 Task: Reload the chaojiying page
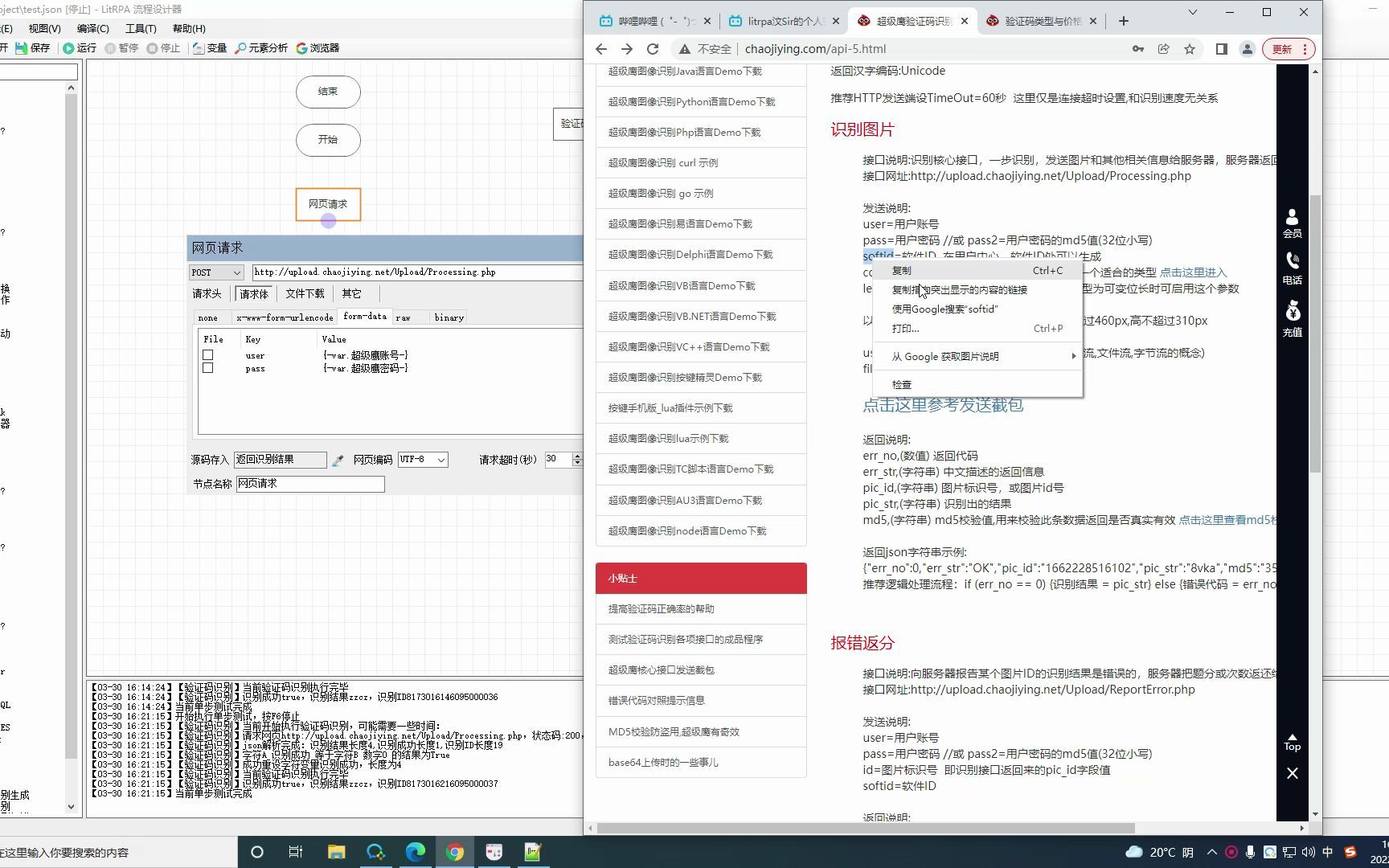pyautogui.click(x=653, y=49)
